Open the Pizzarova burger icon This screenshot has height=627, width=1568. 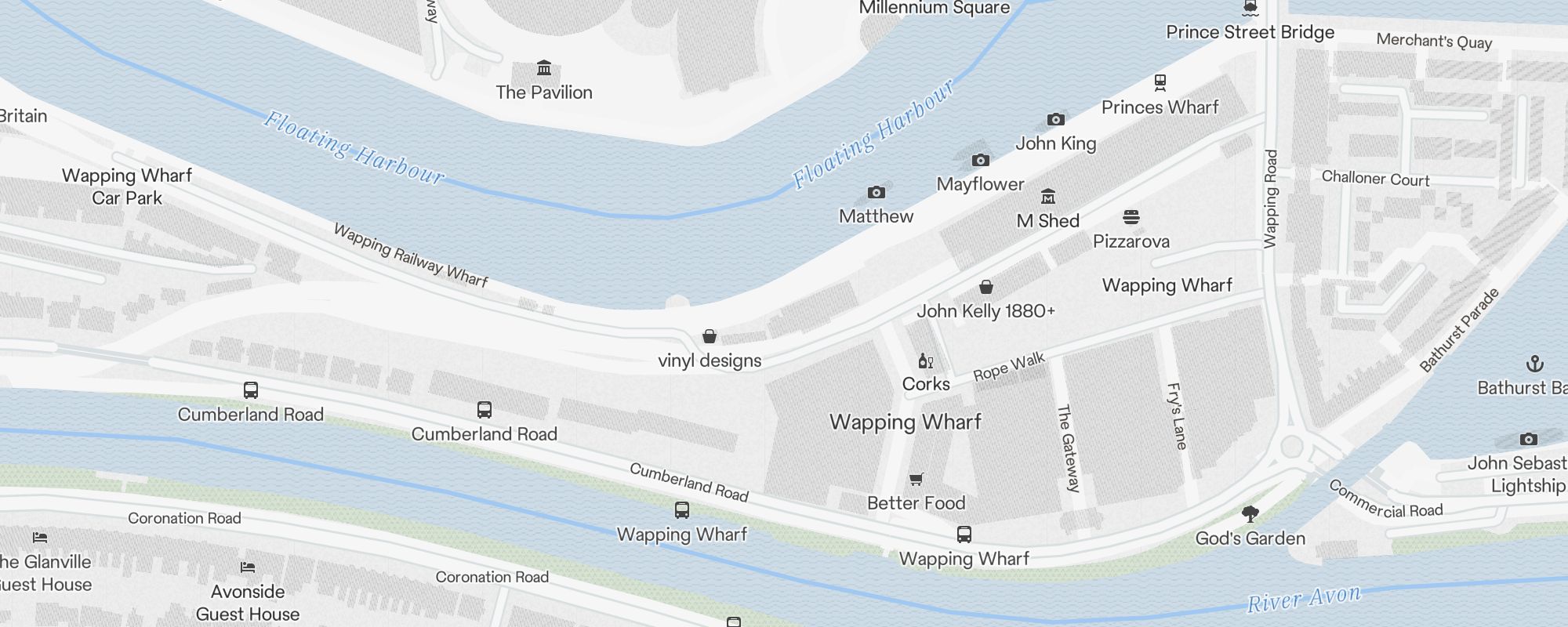pos(1131,216)
